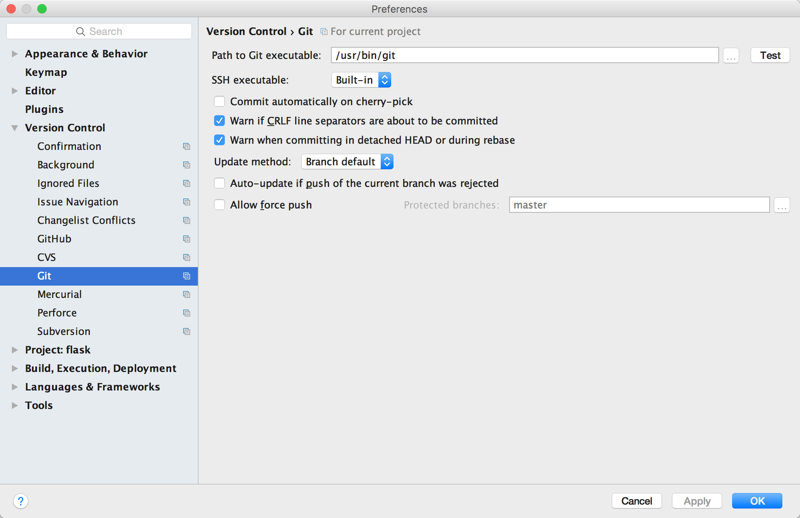The height and width of the screenshot is (518, 800).
Task: Click the Path to Git executable field
Action: [x=524, y=56]
